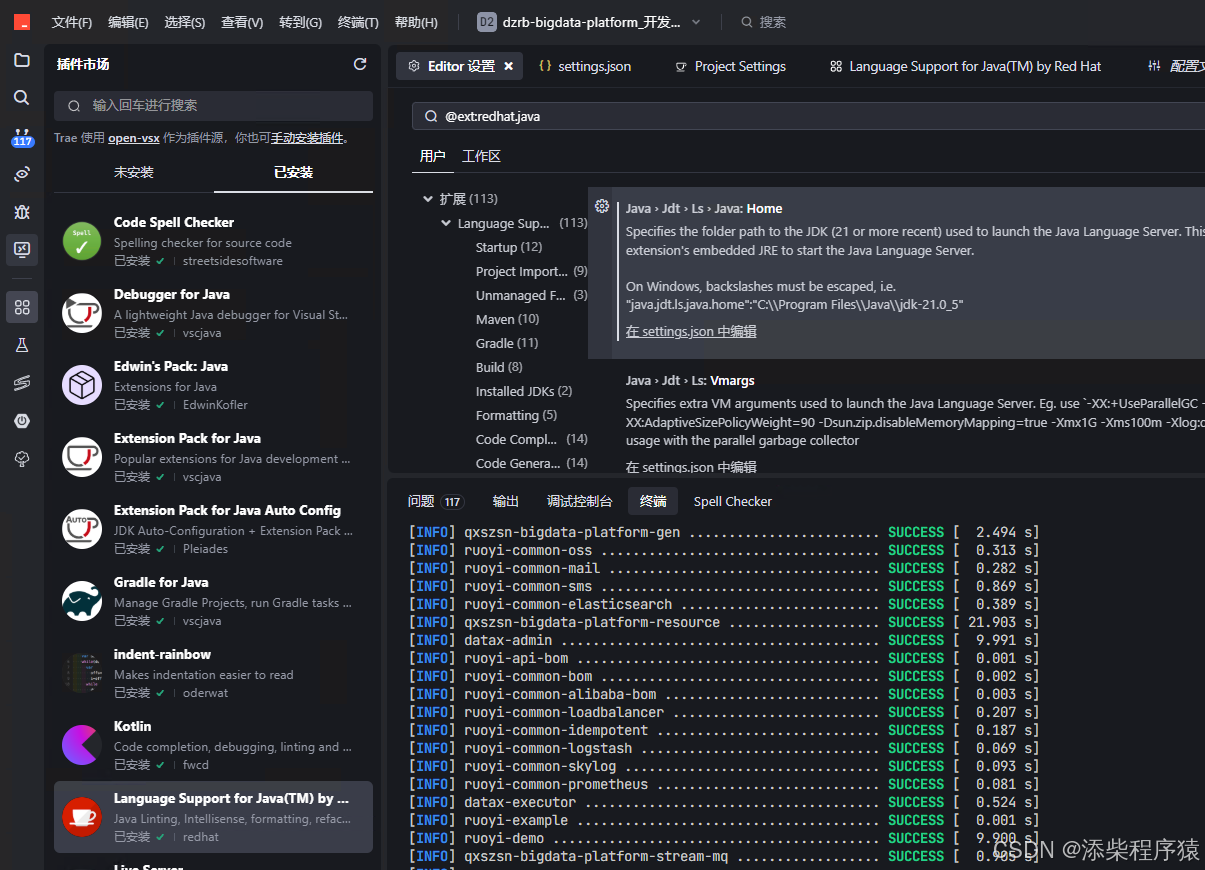Open the bug-shaped debug view icon
The height and width of the screenshot is (870, 1205).
pyautogui.click(x=22, y=212)
